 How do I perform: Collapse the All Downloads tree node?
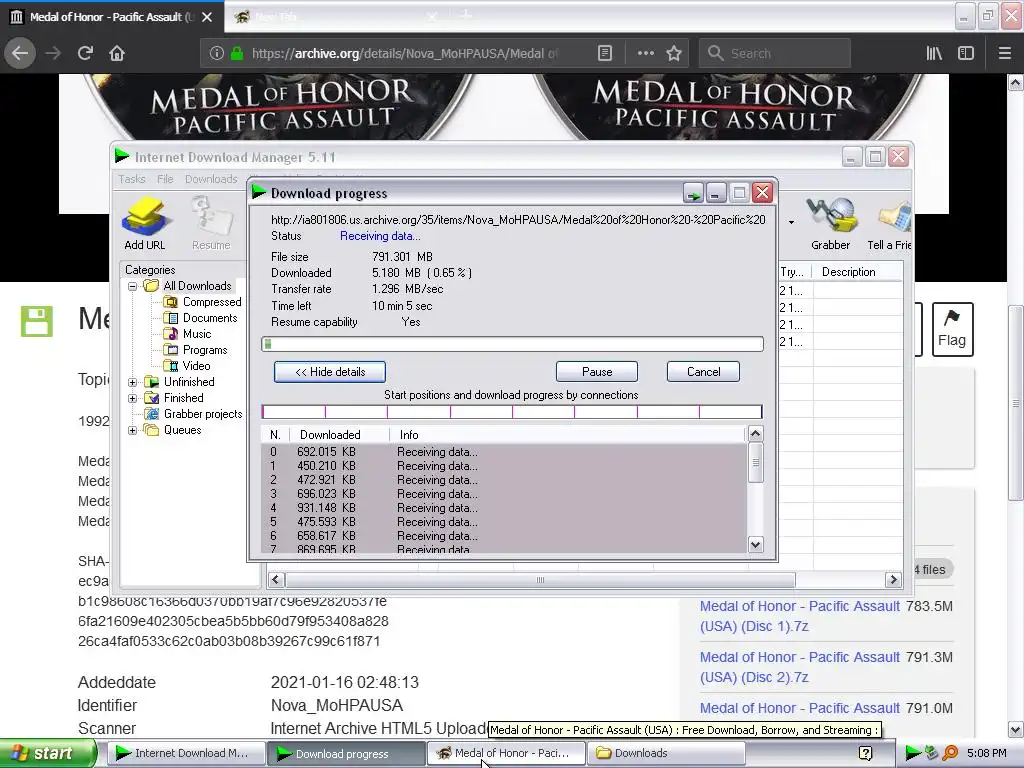tap(133, 286)
